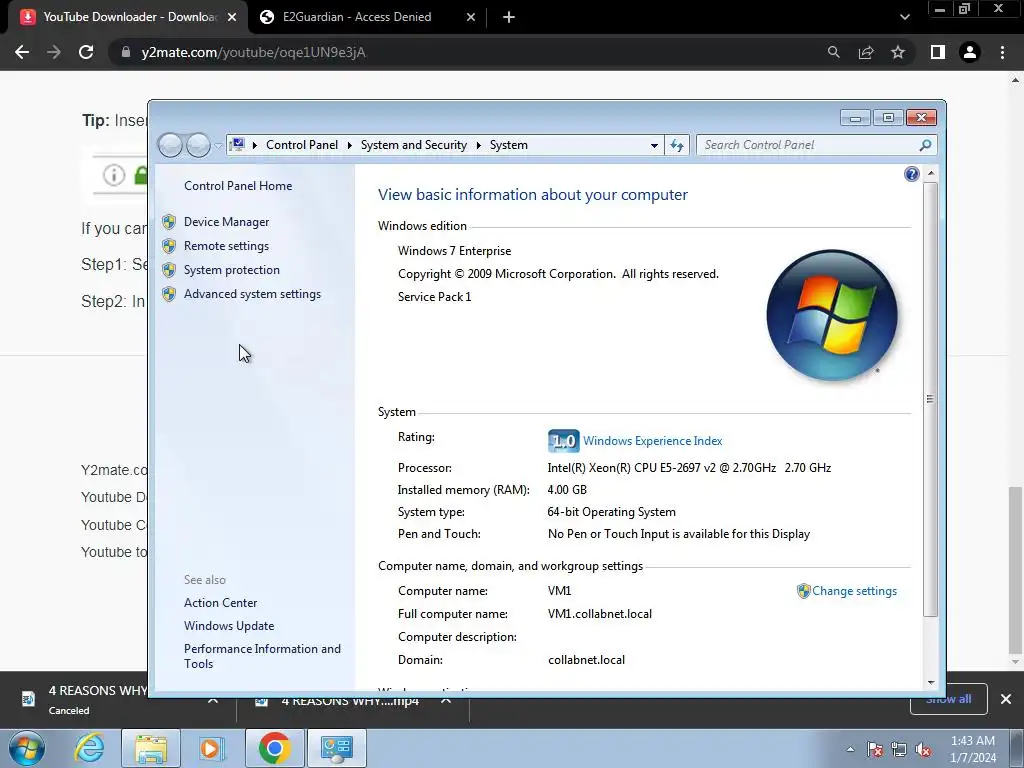
Task: Close the E2Guardian tab
Action: click(471, 17)
